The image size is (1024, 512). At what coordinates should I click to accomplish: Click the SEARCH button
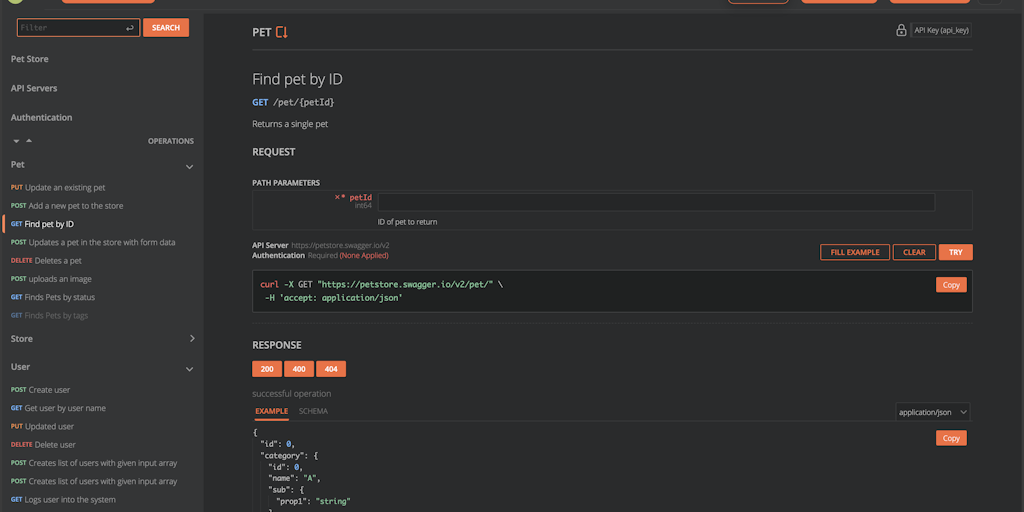pyautogui.click(x=166, y=27)
